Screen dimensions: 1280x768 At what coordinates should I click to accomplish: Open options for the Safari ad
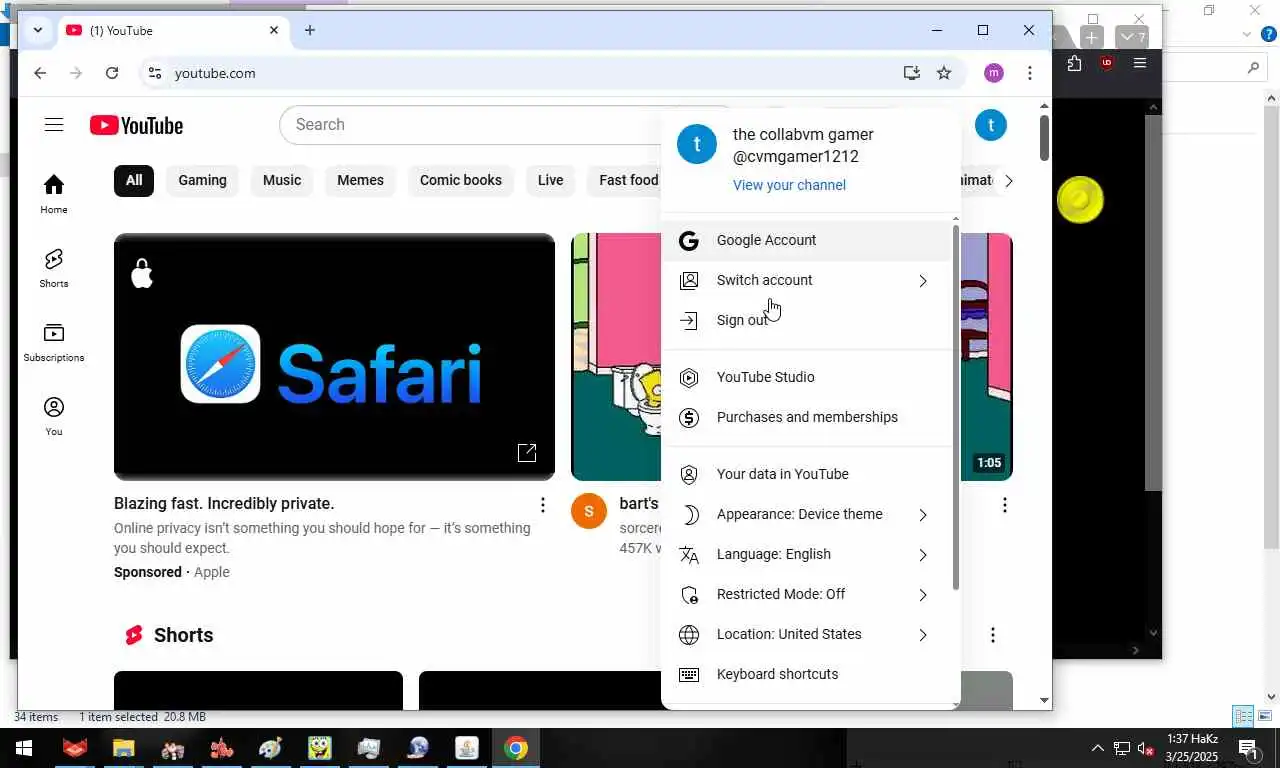542,505
